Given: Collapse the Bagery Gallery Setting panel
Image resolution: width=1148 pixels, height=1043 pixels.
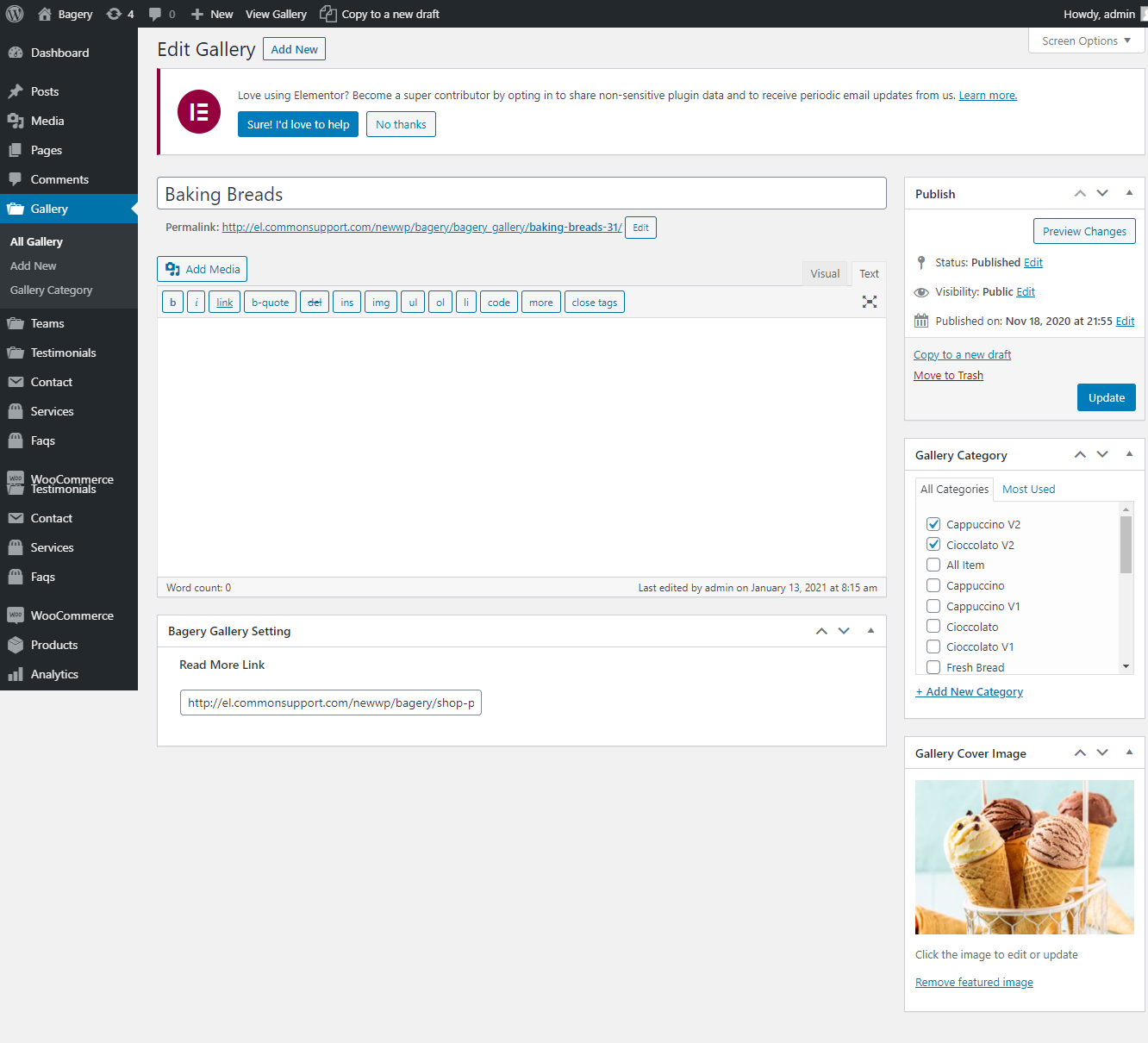Looking at the screenshot, I should (x=870, y=631).
